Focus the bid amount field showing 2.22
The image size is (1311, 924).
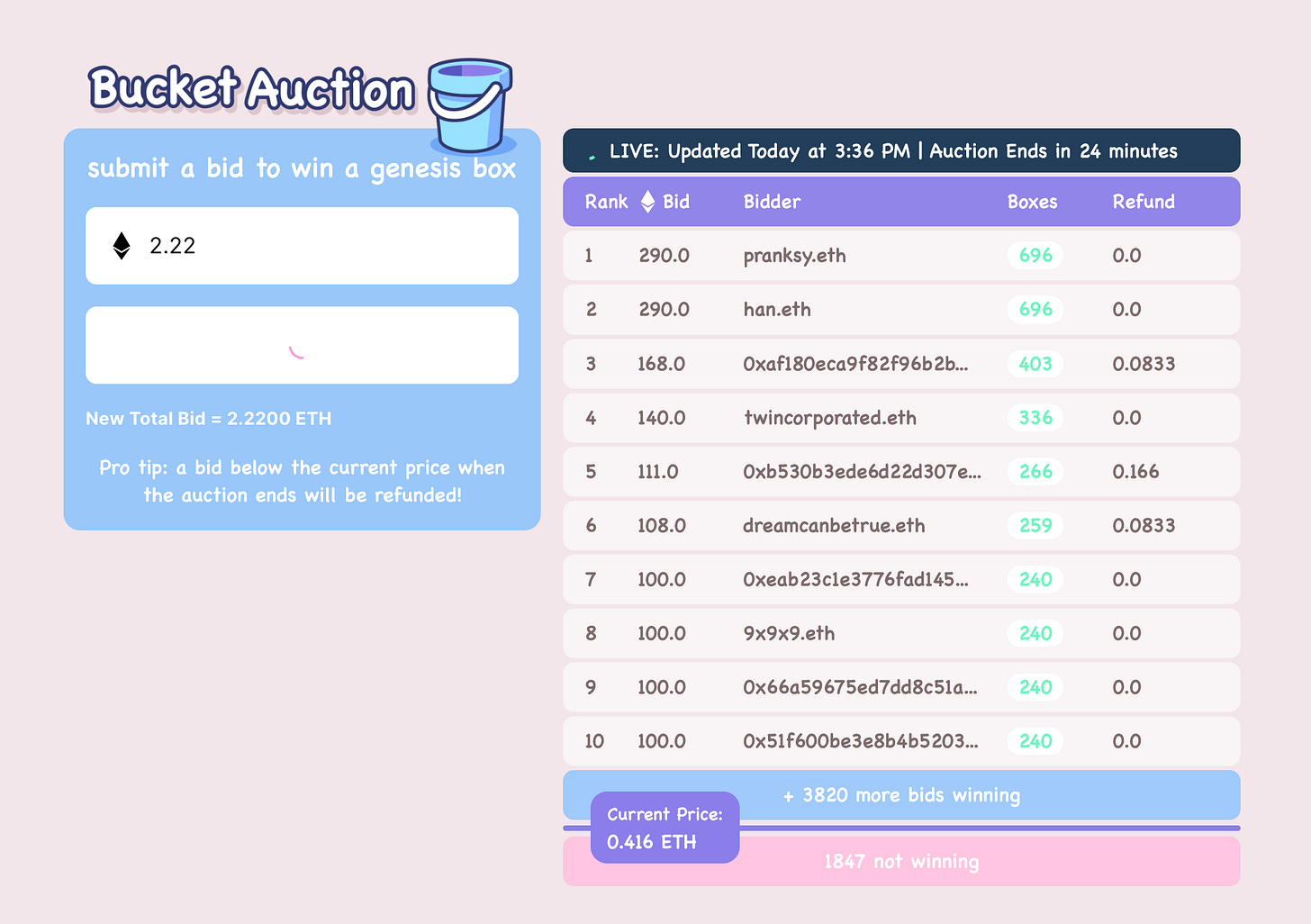click(x=302, y=246)
